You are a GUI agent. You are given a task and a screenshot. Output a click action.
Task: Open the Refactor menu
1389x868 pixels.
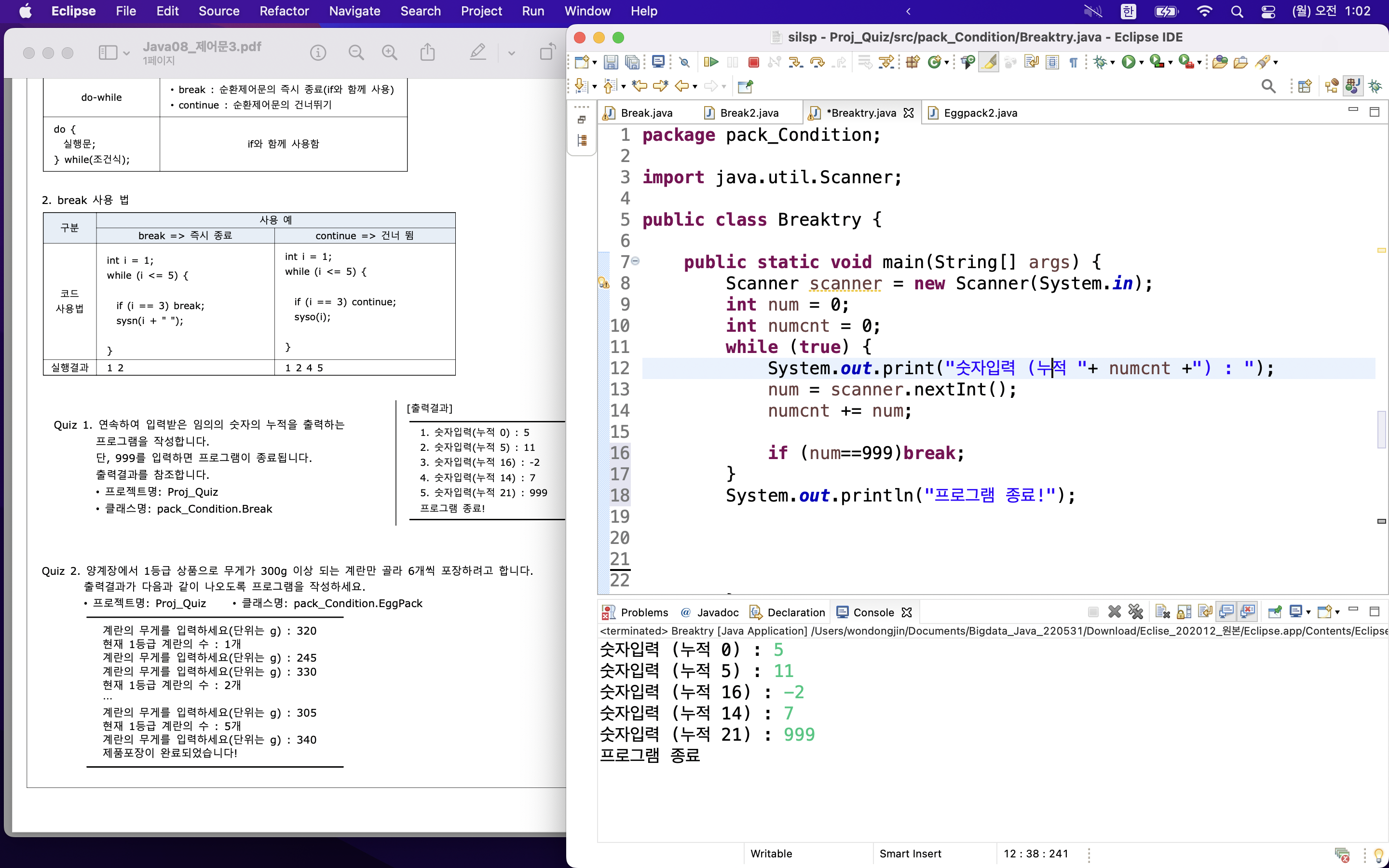[x=284, y=11]
